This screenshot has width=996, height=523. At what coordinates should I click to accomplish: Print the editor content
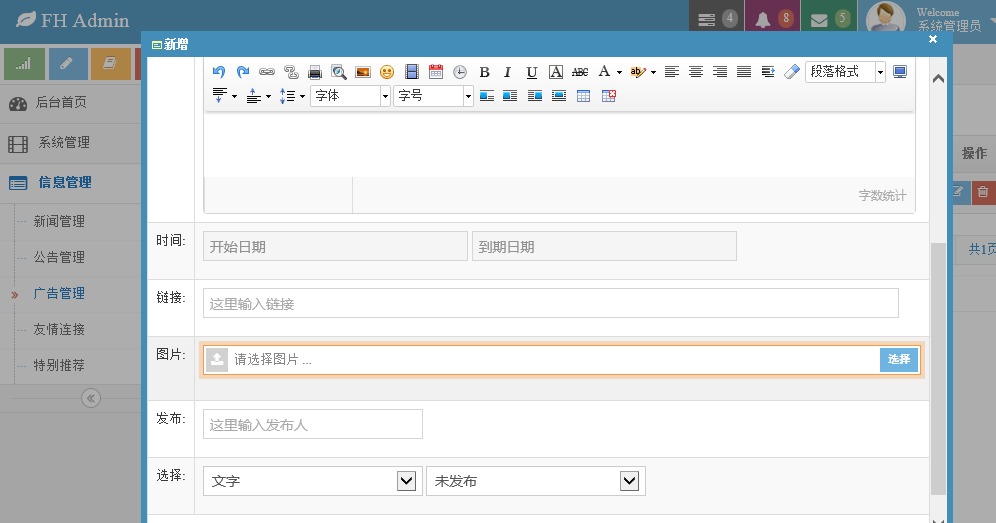[x=314, y=72]
